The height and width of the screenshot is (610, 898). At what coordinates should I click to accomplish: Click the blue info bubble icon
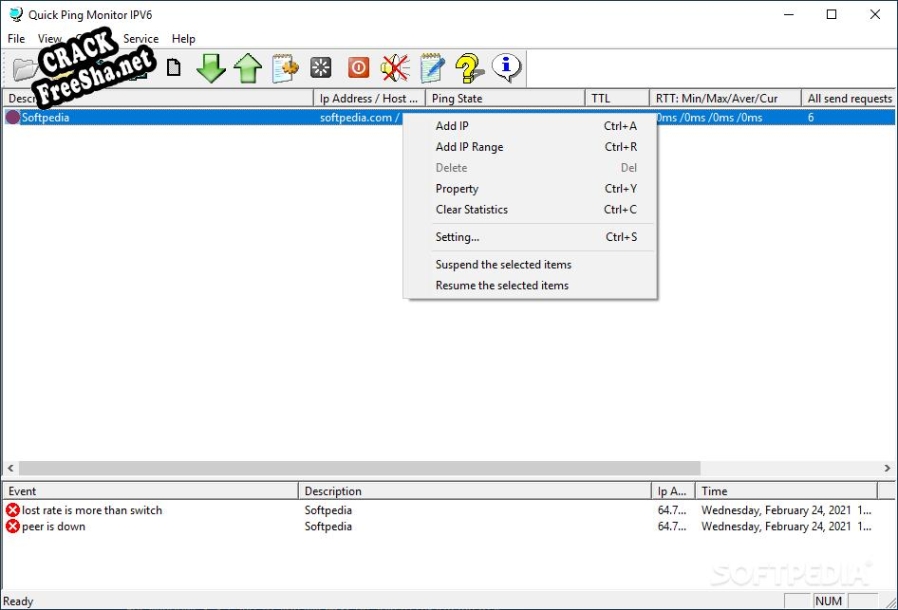click(506, 68)
